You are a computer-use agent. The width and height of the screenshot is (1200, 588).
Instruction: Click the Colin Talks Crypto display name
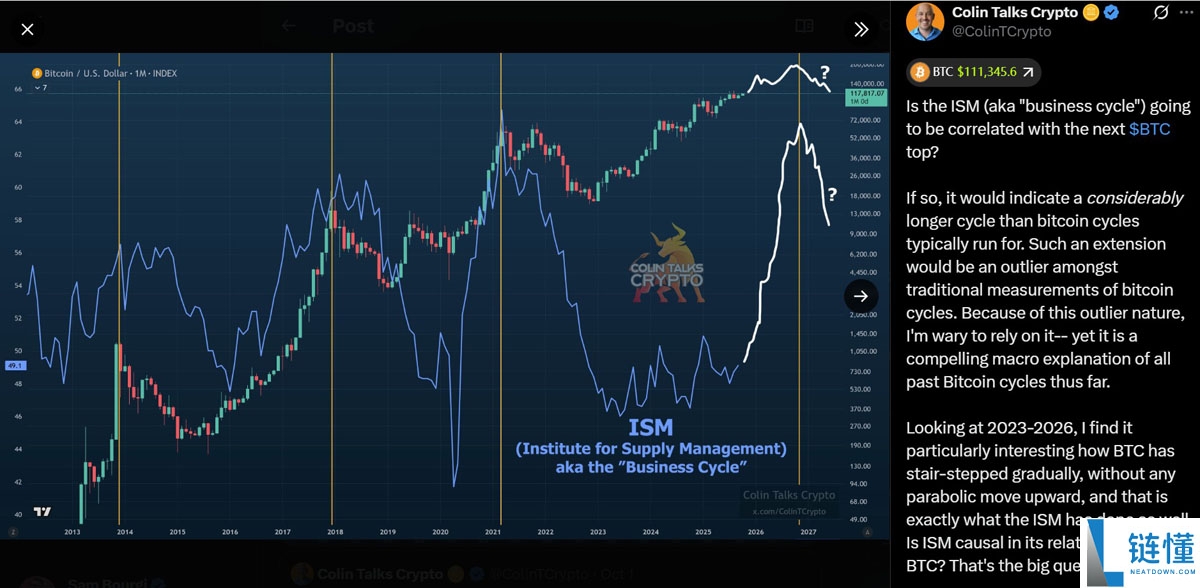[1015, 13]
